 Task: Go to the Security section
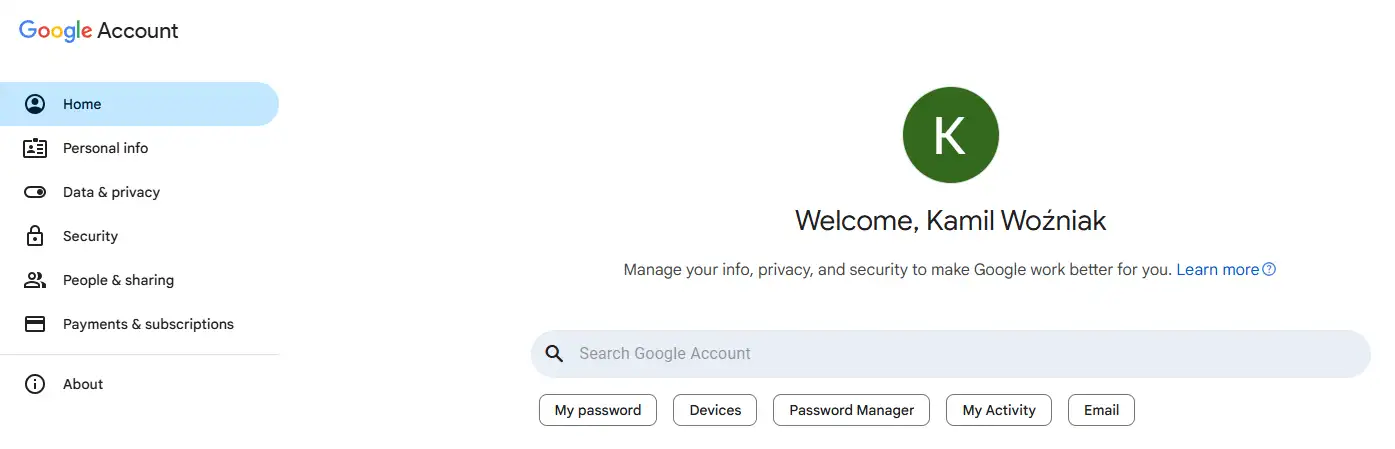pyautogui.click(x=90, y=236)
